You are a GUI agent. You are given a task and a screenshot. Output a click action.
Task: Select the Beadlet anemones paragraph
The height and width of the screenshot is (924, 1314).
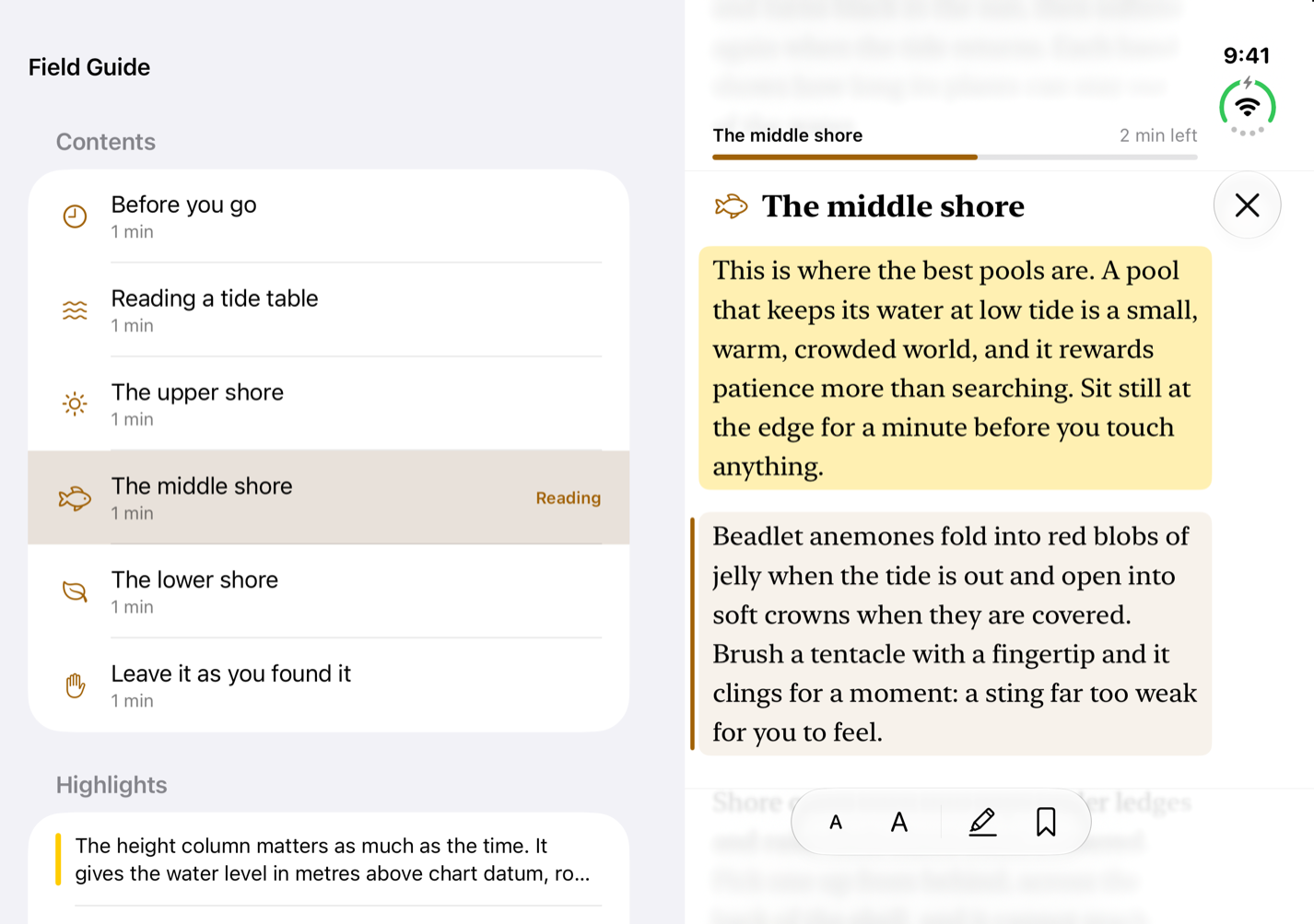[955, 634]
